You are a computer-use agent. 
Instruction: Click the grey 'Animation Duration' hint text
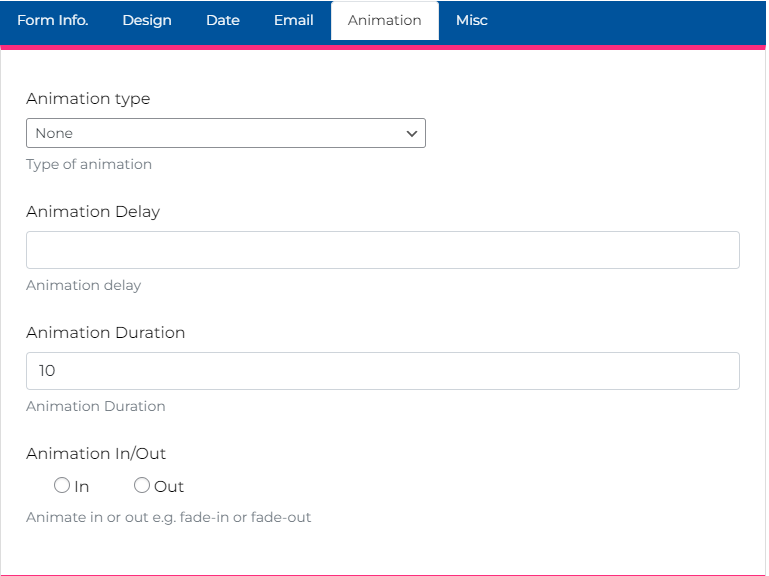[x=96, y=406]
